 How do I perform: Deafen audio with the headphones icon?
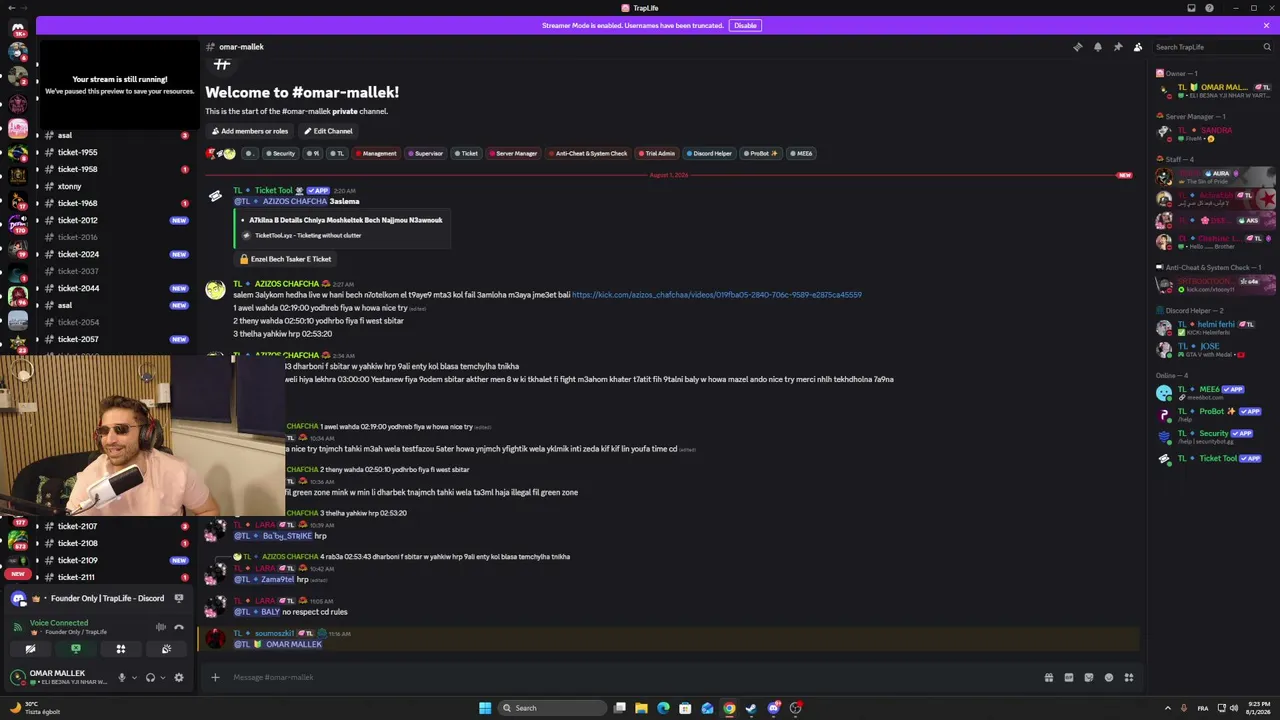coord(150,677)
